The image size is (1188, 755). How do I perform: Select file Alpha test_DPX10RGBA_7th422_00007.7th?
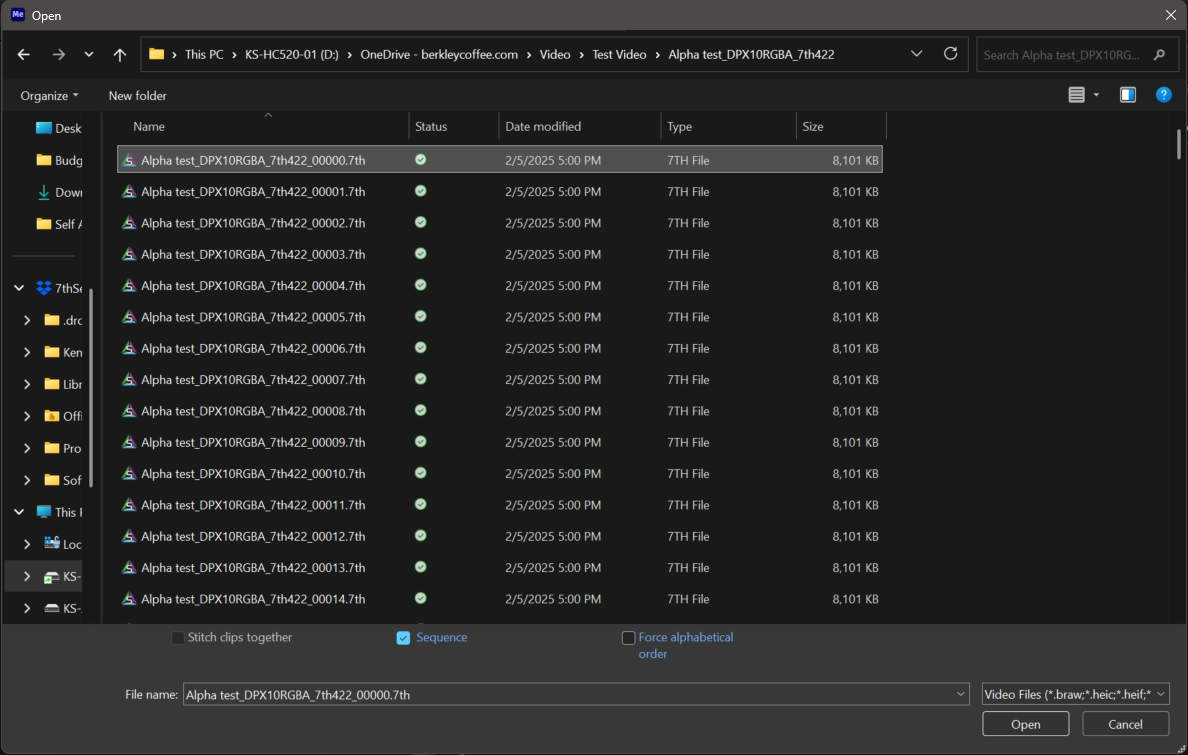tap(253, 380)
